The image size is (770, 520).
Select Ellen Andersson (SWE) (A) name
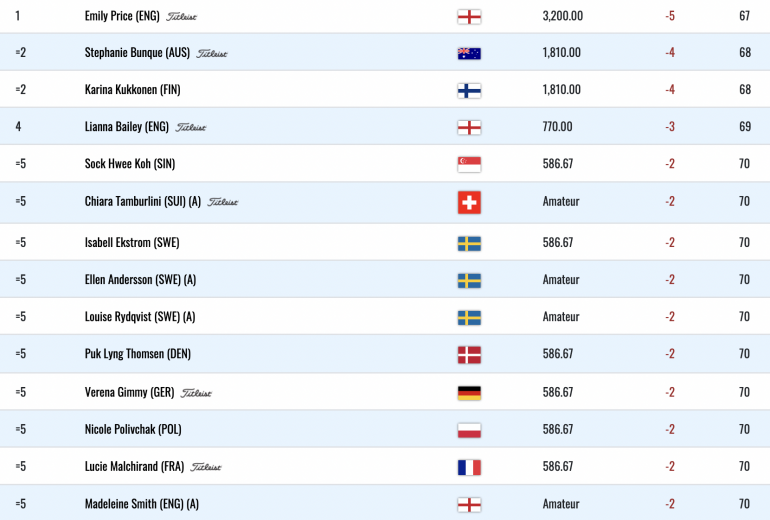click(x=140, y=280)
